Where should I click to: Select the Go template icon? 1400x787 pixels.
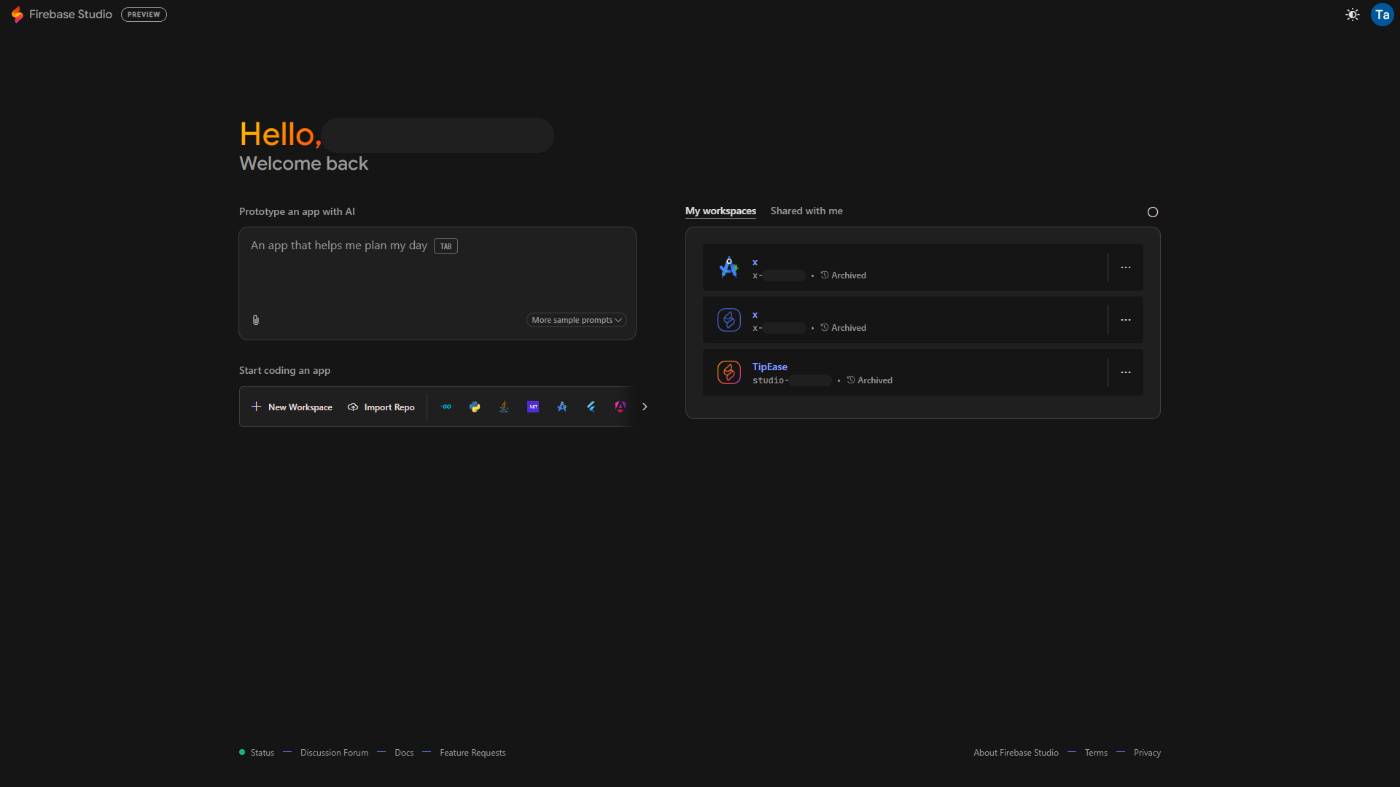coord(447,407)
